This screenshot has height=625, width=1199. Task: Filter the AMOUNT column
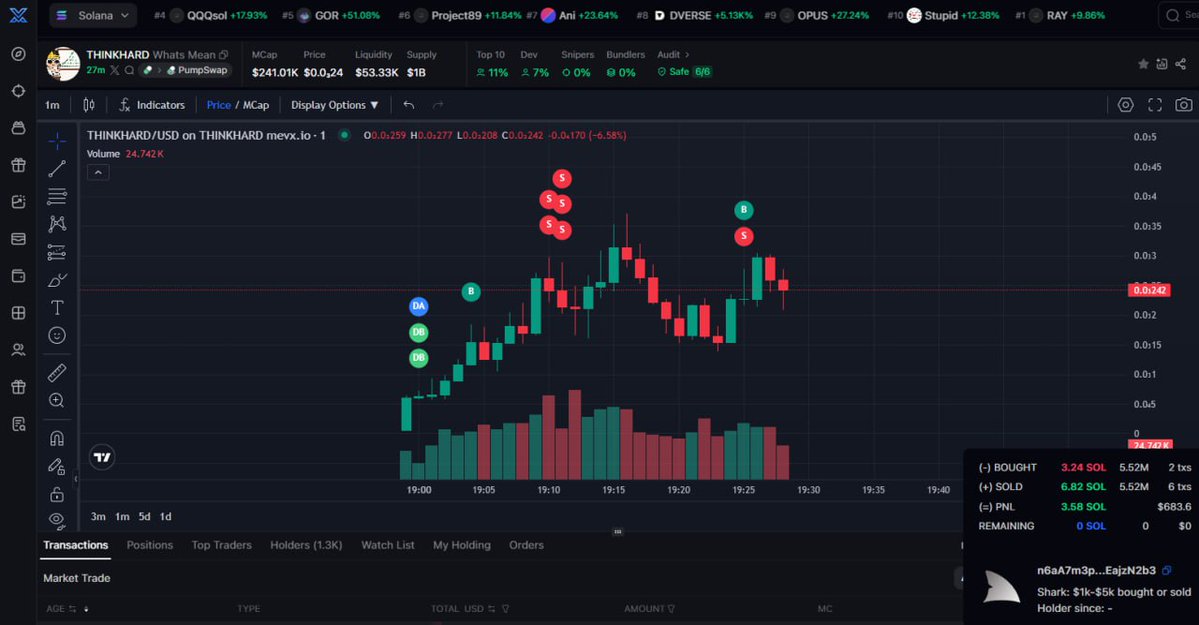coord(671,609)
